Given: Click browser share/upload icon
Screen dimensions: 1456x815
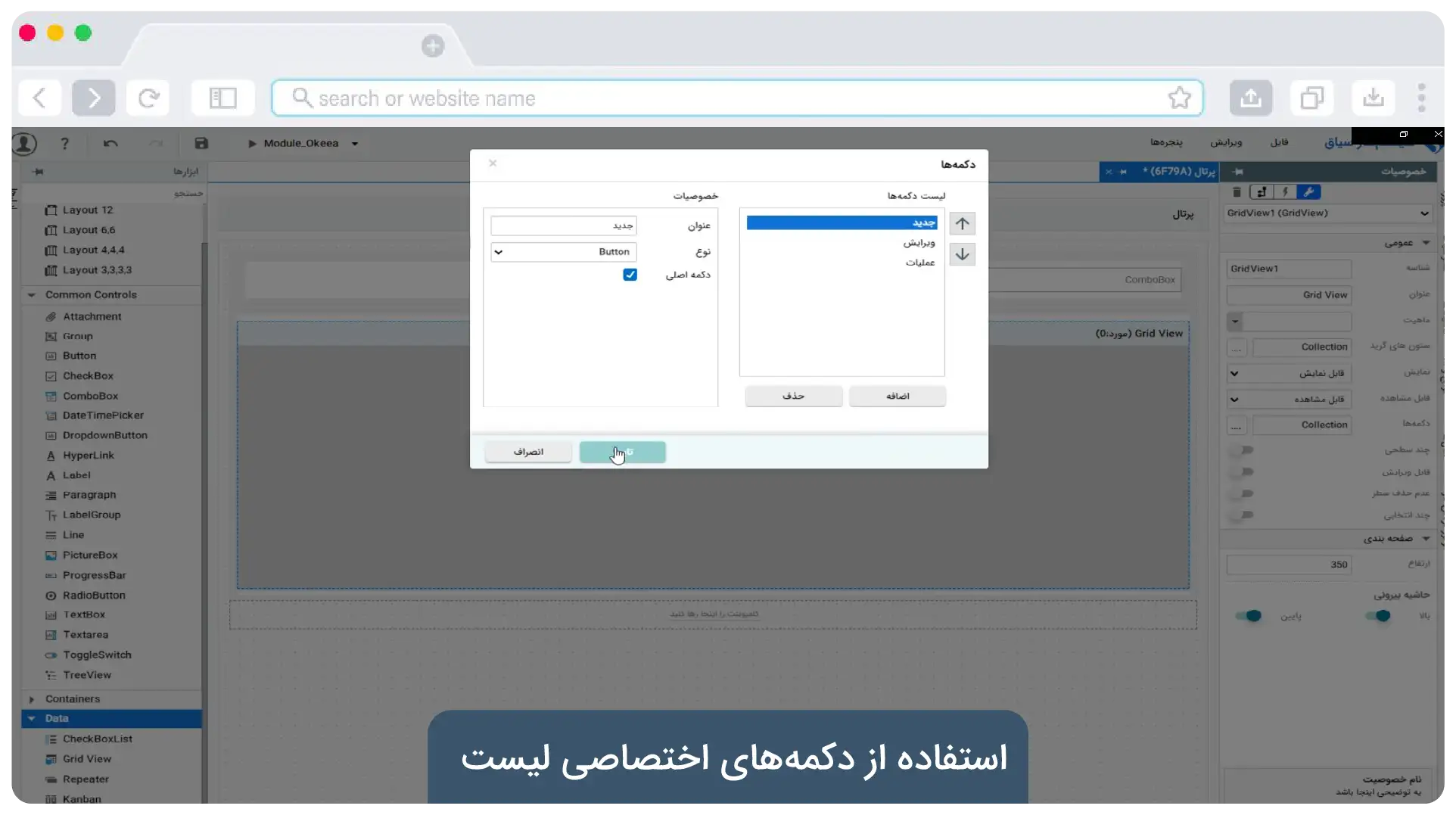Looking at the screenshot, I should pyautogui.click(x=1250, y=98).
